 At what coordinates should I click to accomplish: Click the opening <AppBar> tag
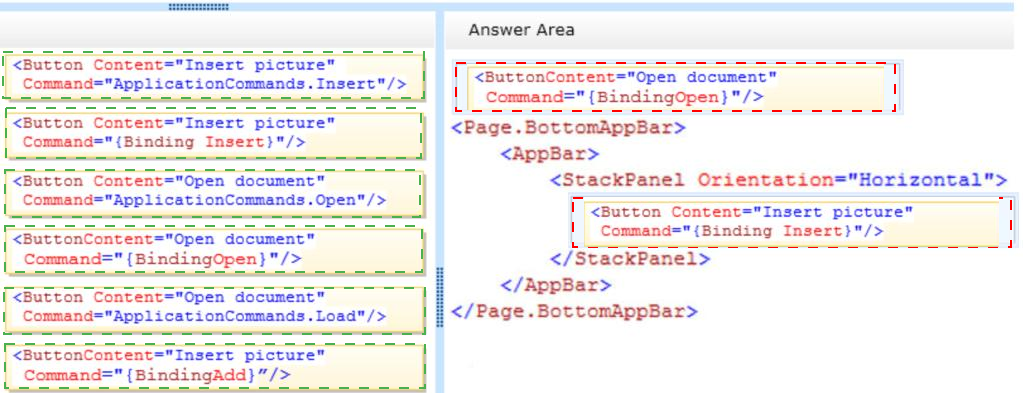point(549,154)
